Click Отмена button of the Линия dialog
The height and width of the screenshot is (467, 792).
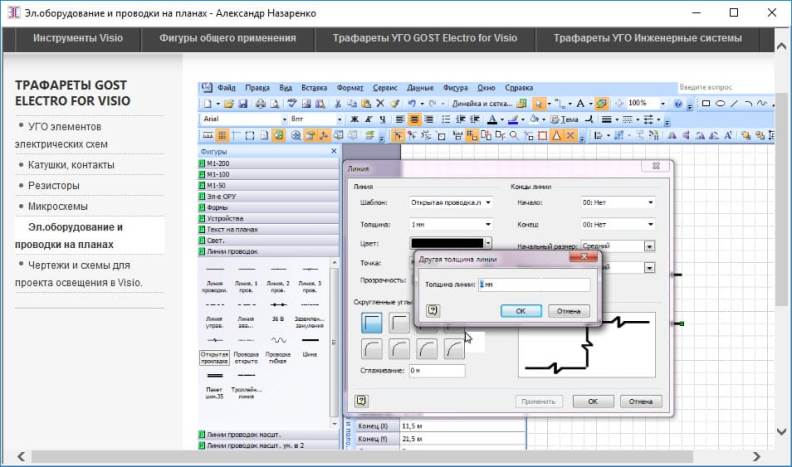pos(640,401)
